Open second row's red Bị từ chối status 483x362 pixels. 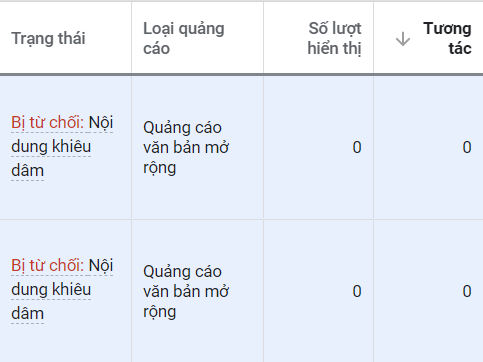coord(47,266)
